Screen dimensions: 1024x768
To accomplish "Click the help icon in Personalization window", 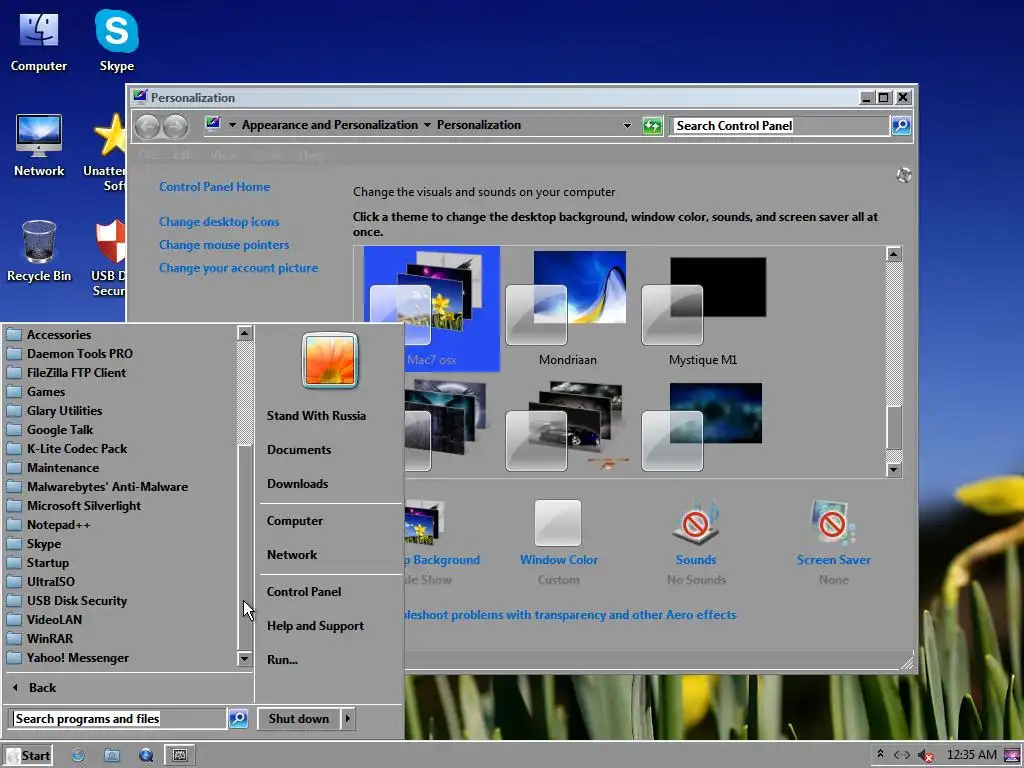I will coord(904,175).
